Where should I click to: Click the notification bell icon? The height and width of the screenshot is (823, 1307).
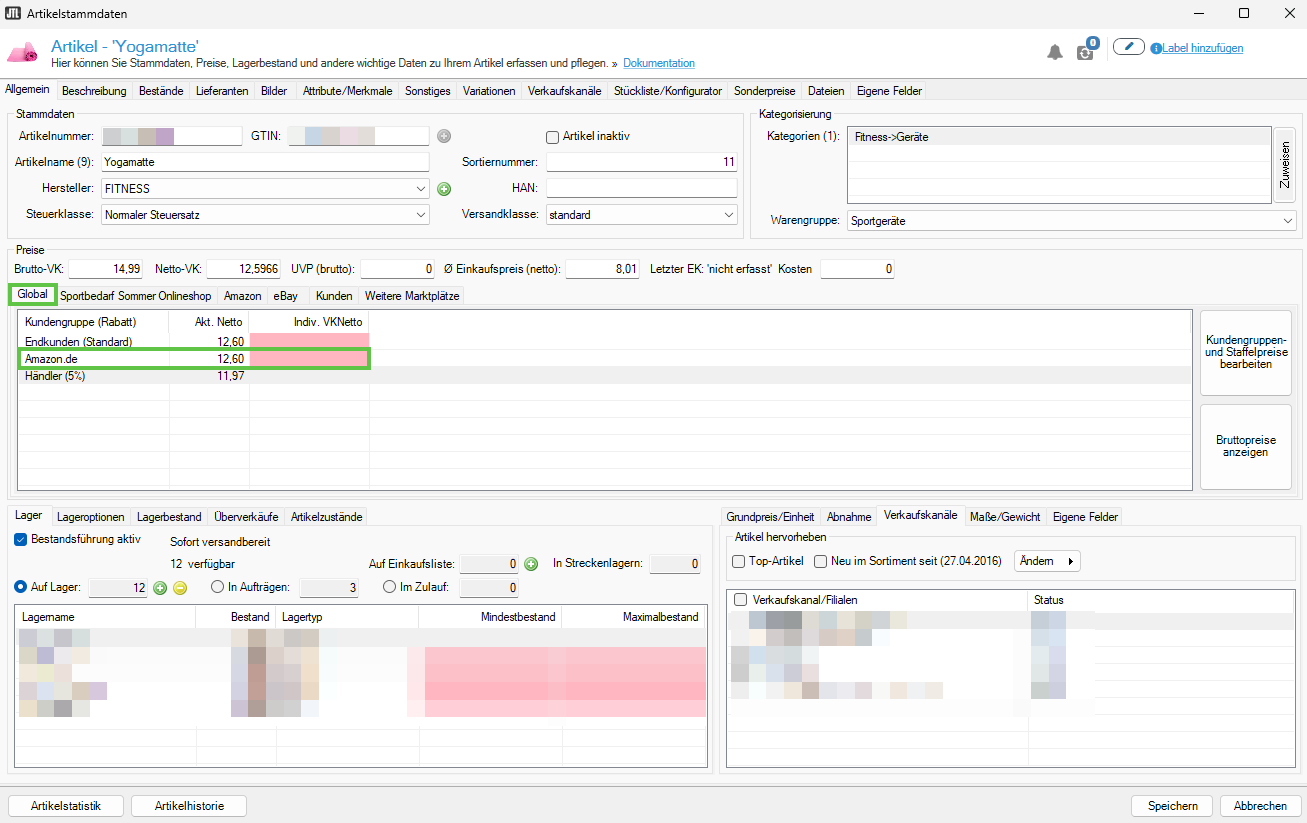pos(1055,52)
